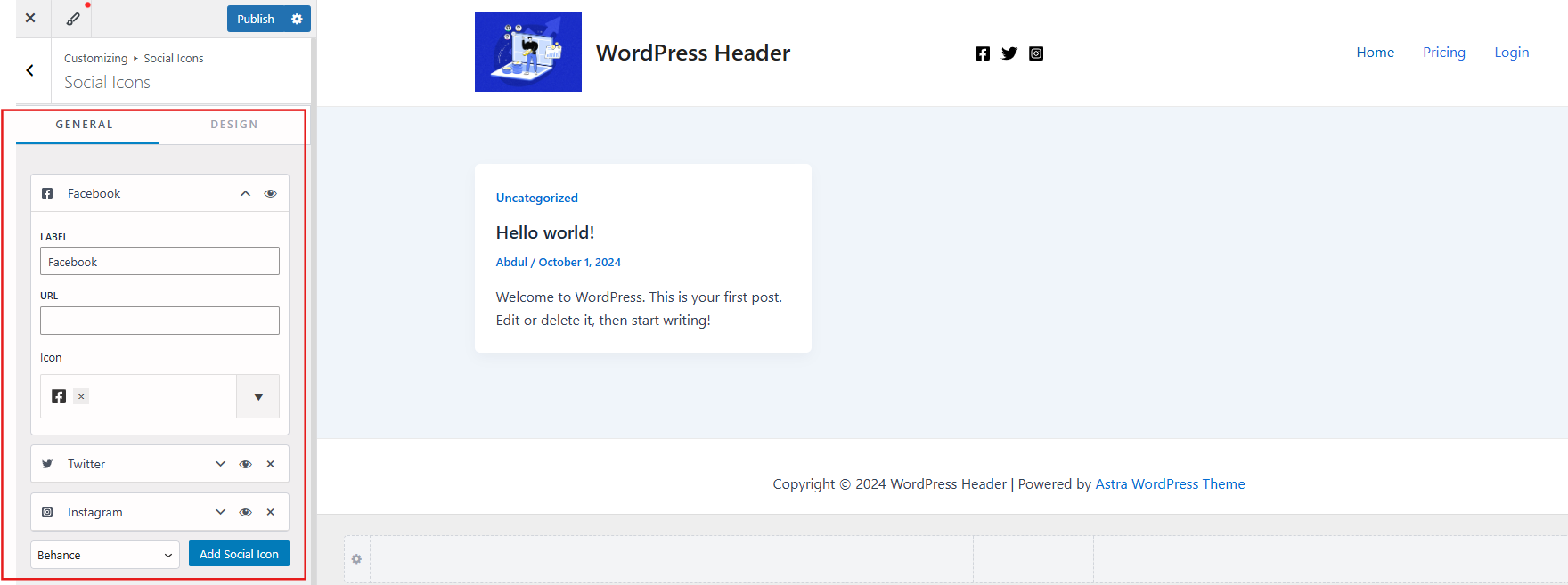Viewport: 1568px width, 585px height.
Task: Remove the Twitter social icon item
Action: coord(270,464)
